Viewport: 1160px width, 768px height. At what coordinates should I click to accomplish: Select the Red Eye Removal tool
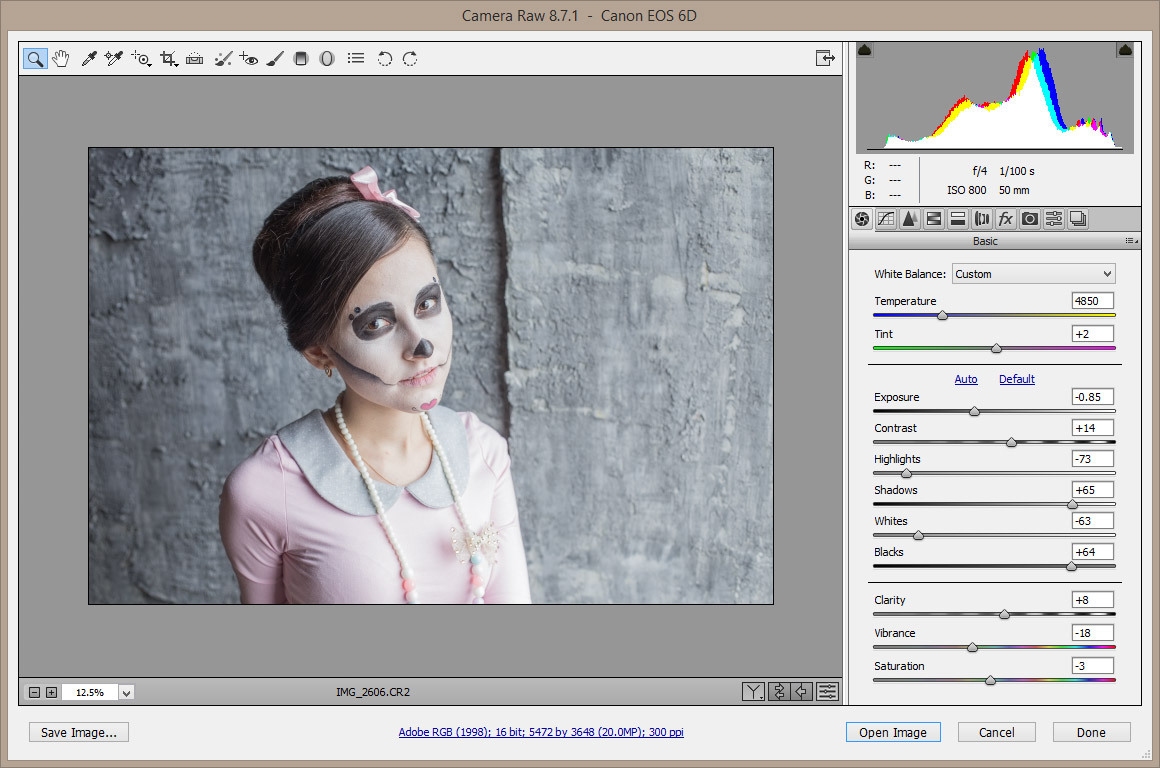click(249, 59)
